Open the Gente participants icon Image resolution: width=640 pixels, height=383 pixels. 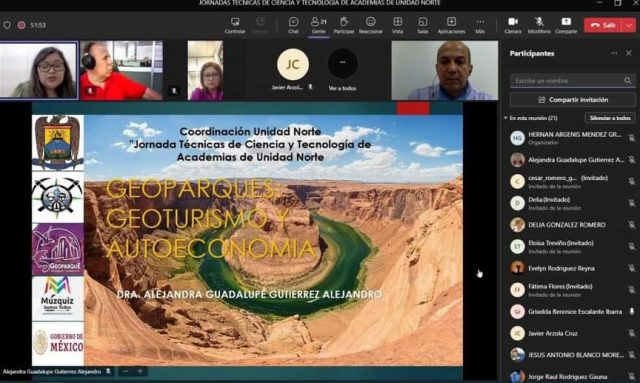coord(319,25)
